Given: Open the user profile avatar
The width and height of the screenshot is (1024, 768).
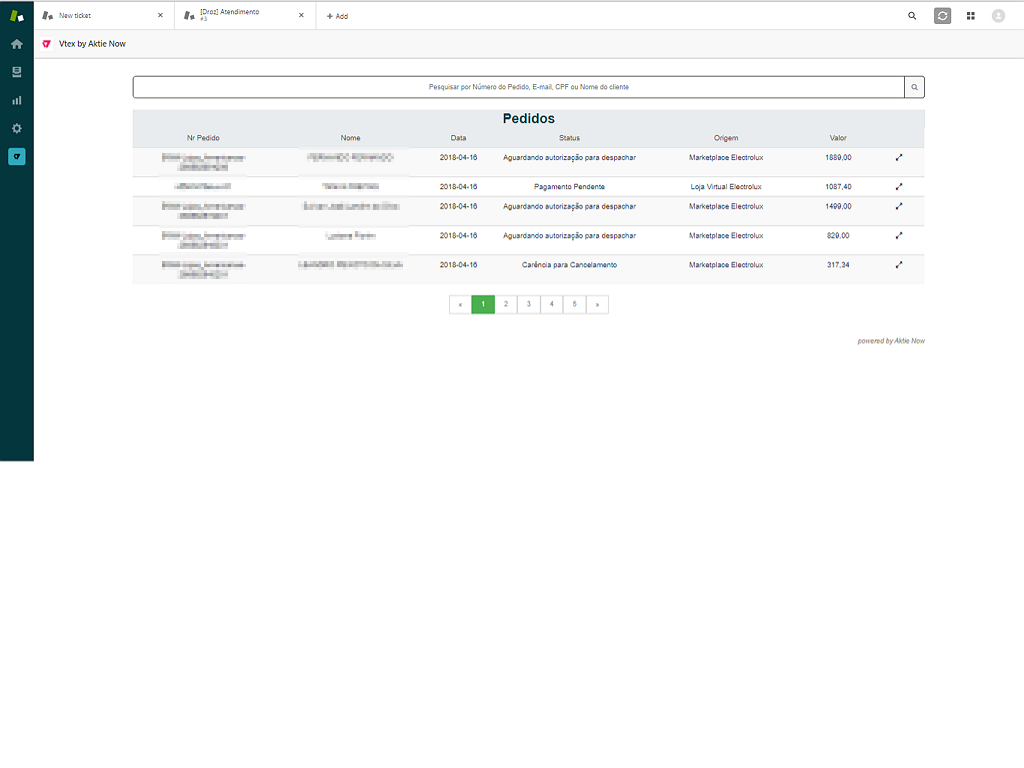Looking at the screenshot, I should pyautogui.click(x=998, y=16).
